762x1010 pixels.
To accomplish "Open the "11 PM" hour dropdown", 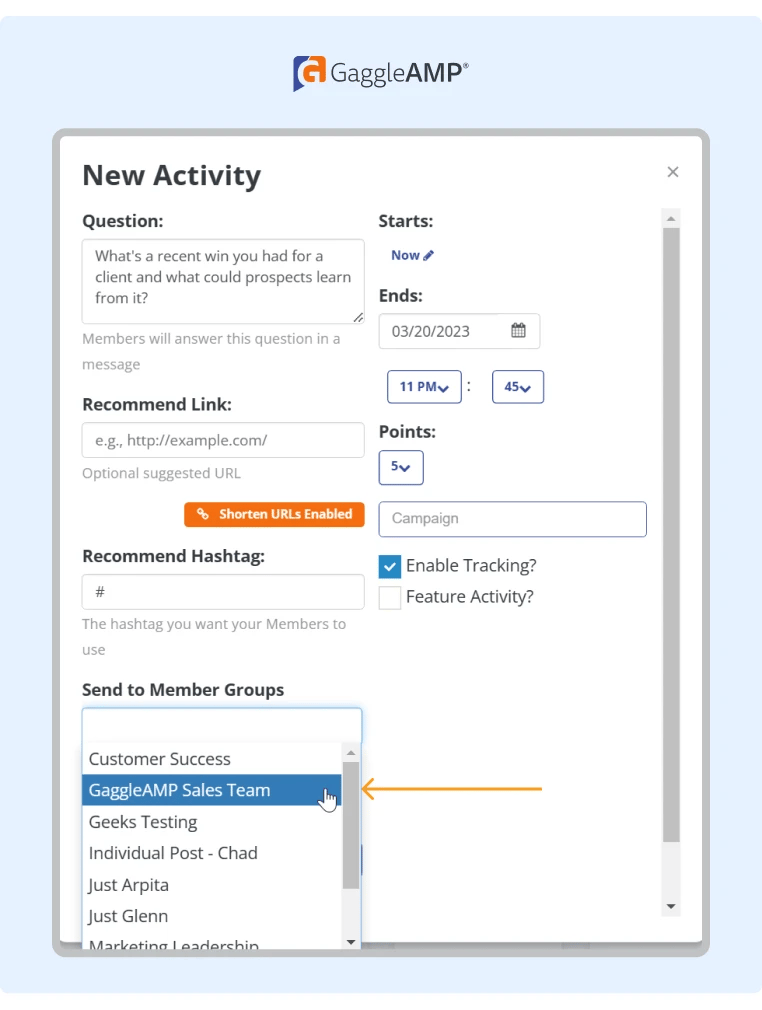I will pyautogui.click(x=424, y=387).
